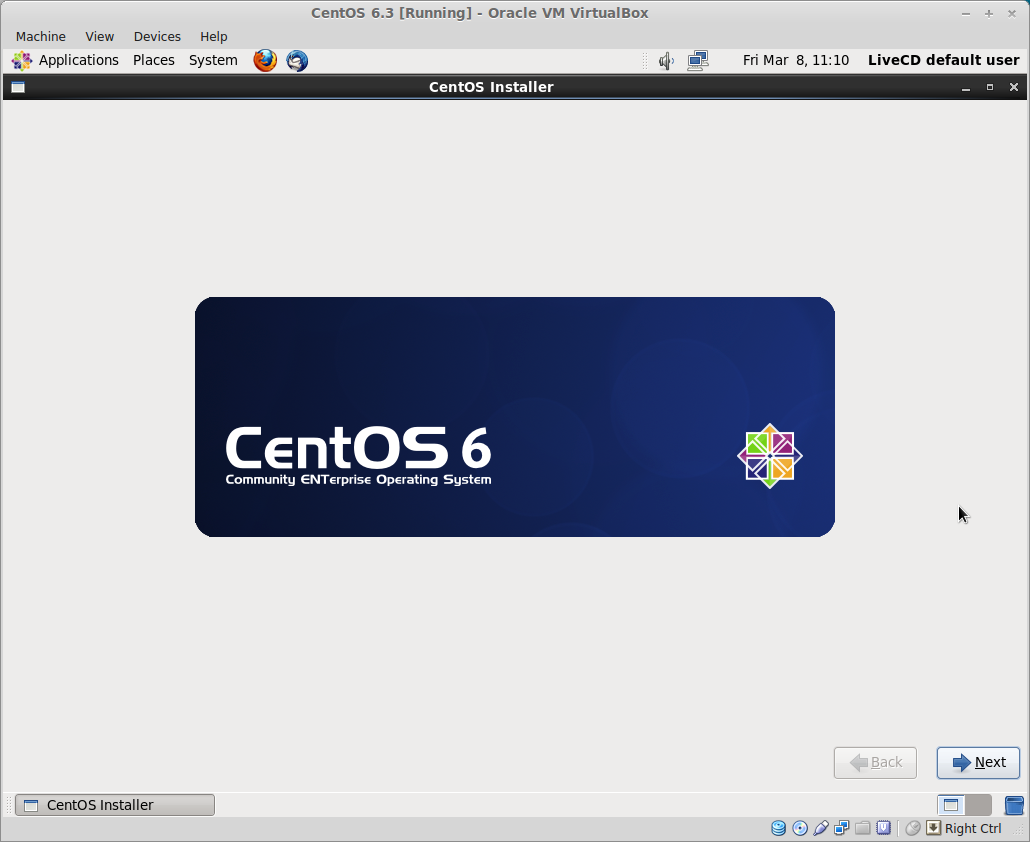This screenshot has height=842, width=1030.
Task: Click LiveCD default user on the panel
Action: tap(943, 60)
